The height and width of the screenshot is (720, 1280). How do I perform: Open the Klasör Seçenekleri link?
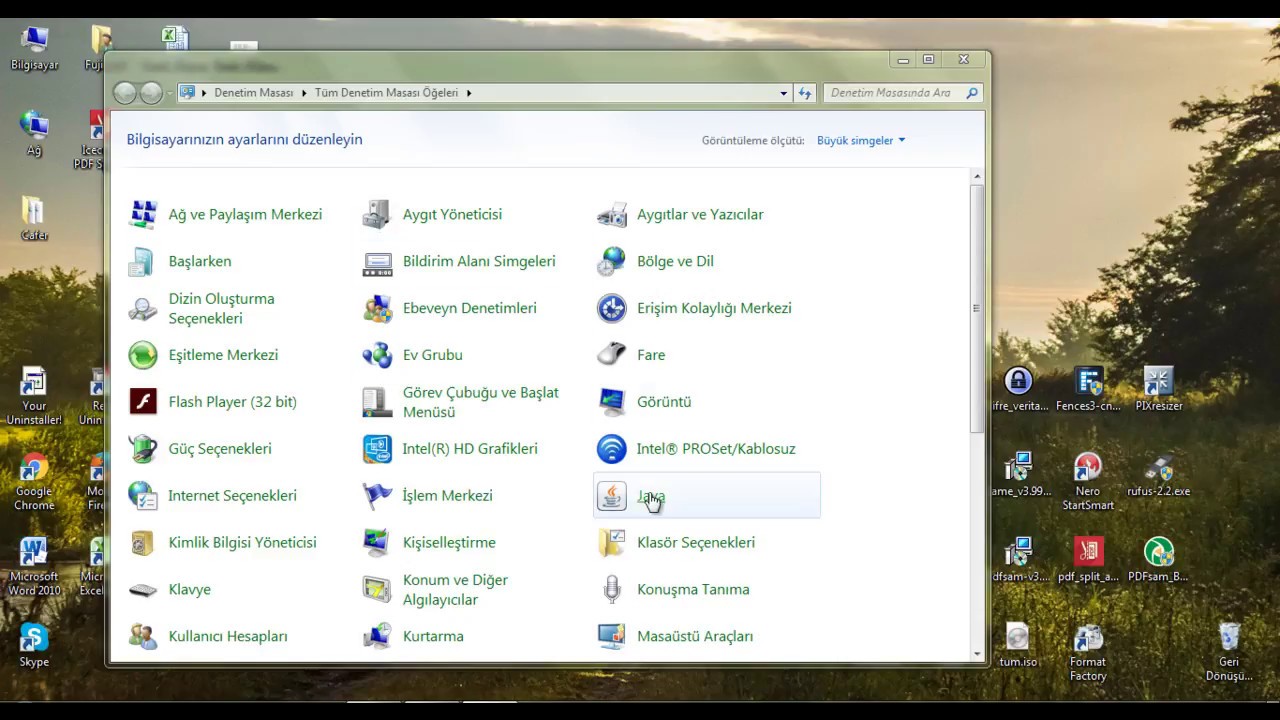(695, 543)
